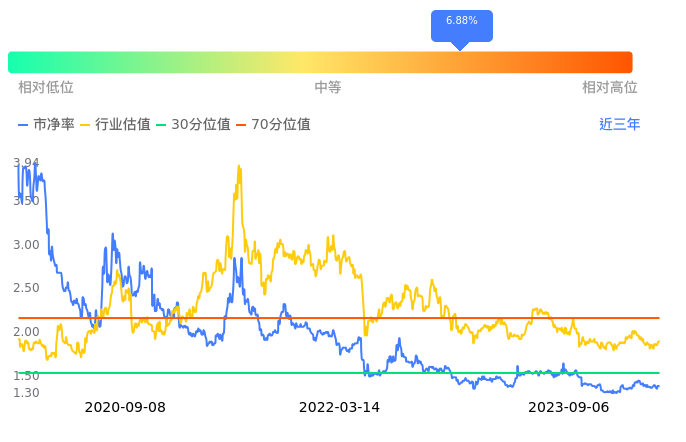Select the 相对低位 label
The width and height of the screenshot is (686, 442).
[46, 88]
